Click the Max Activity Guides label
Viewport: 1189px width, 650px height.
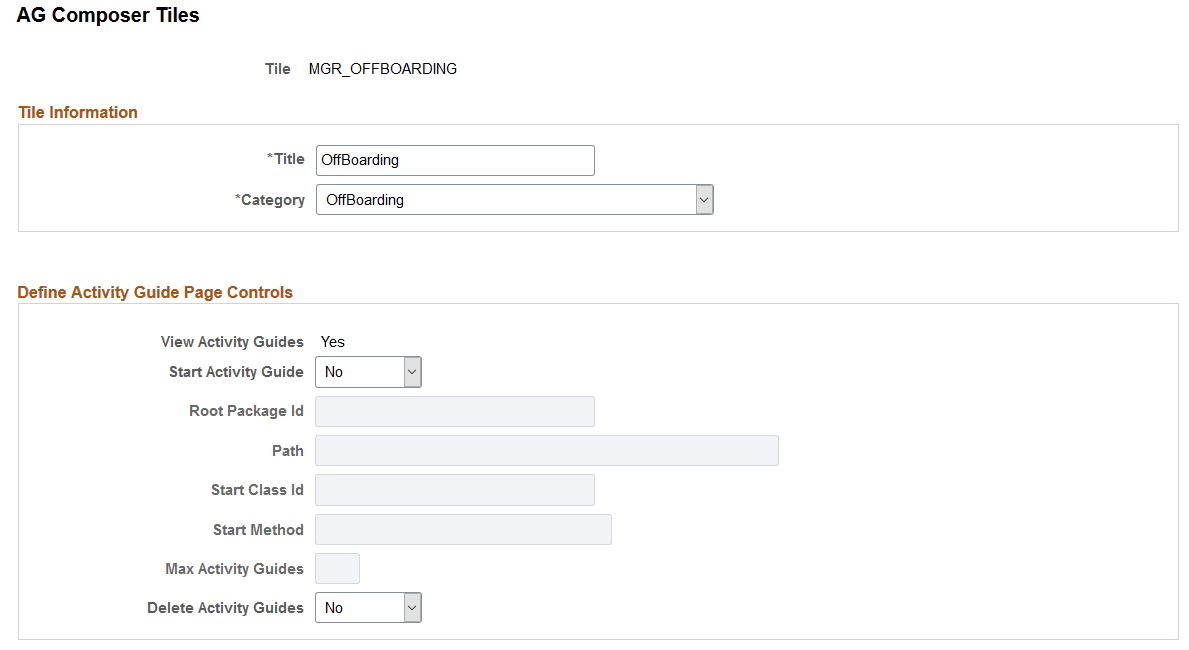(x=234, y=569)
